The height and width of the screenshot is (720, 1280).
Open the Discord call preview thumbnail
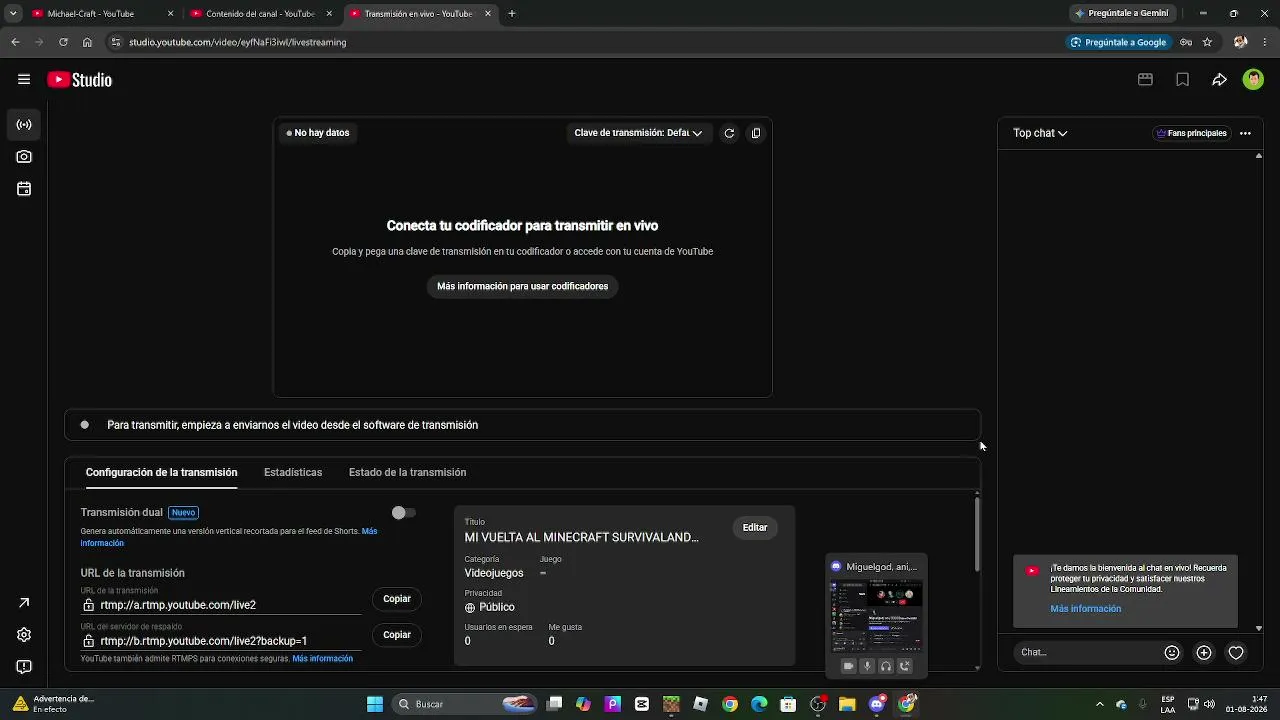tap(877, 617)
